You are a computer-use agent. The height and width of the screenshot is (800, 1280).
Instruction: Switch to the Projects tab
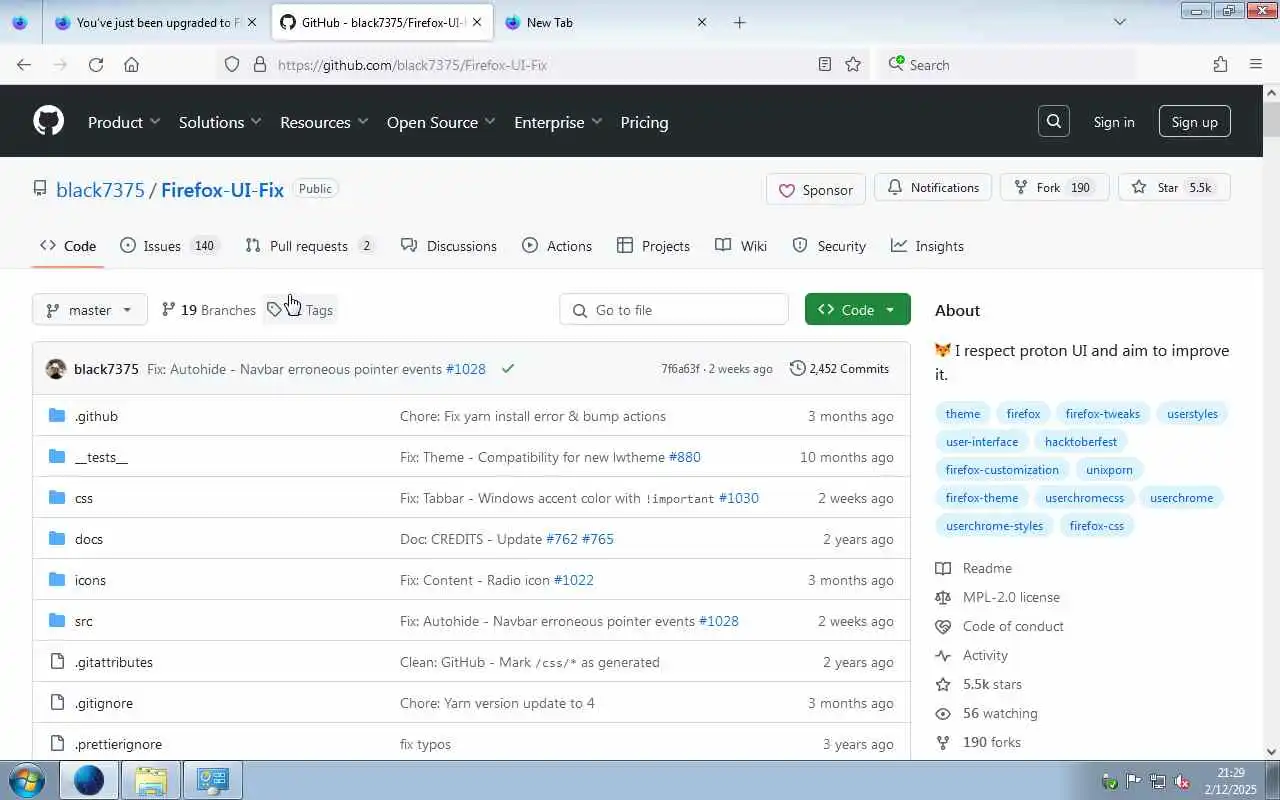point(654,246)
